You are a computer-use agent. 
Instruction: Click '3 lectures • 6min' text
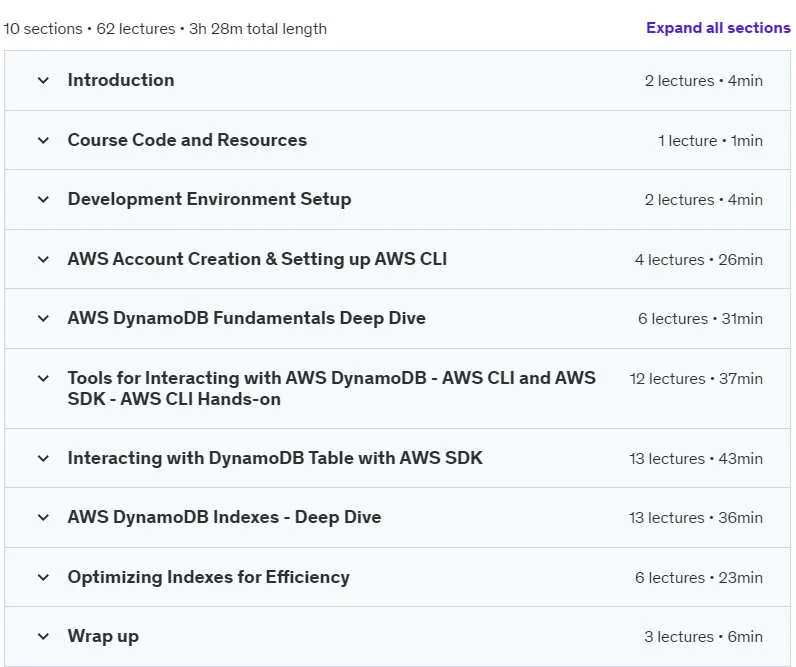[x=704, y=637]
